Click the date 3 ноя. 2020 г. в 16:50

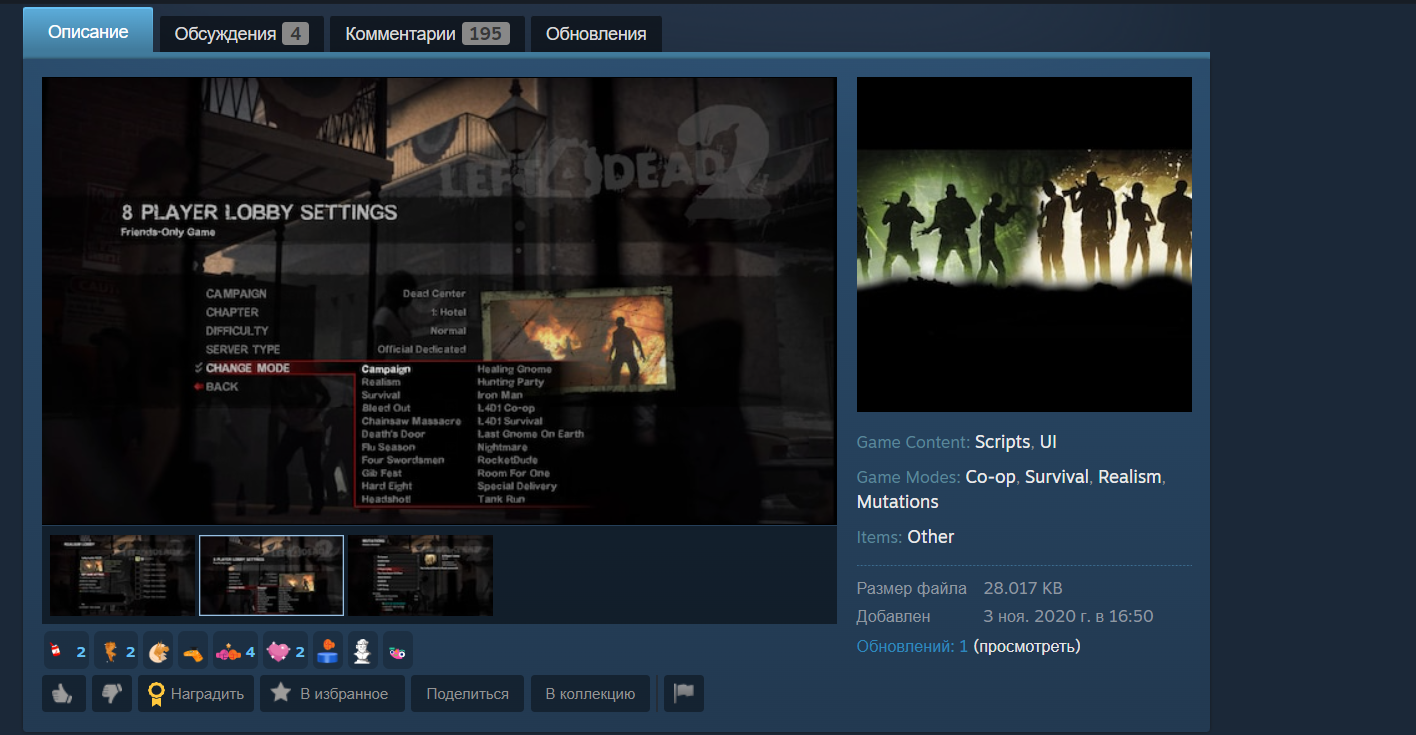1069,616
